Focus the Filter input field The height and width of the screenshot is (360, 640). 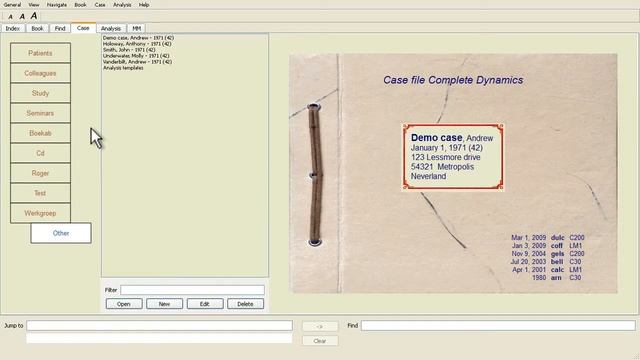point(192,290)
